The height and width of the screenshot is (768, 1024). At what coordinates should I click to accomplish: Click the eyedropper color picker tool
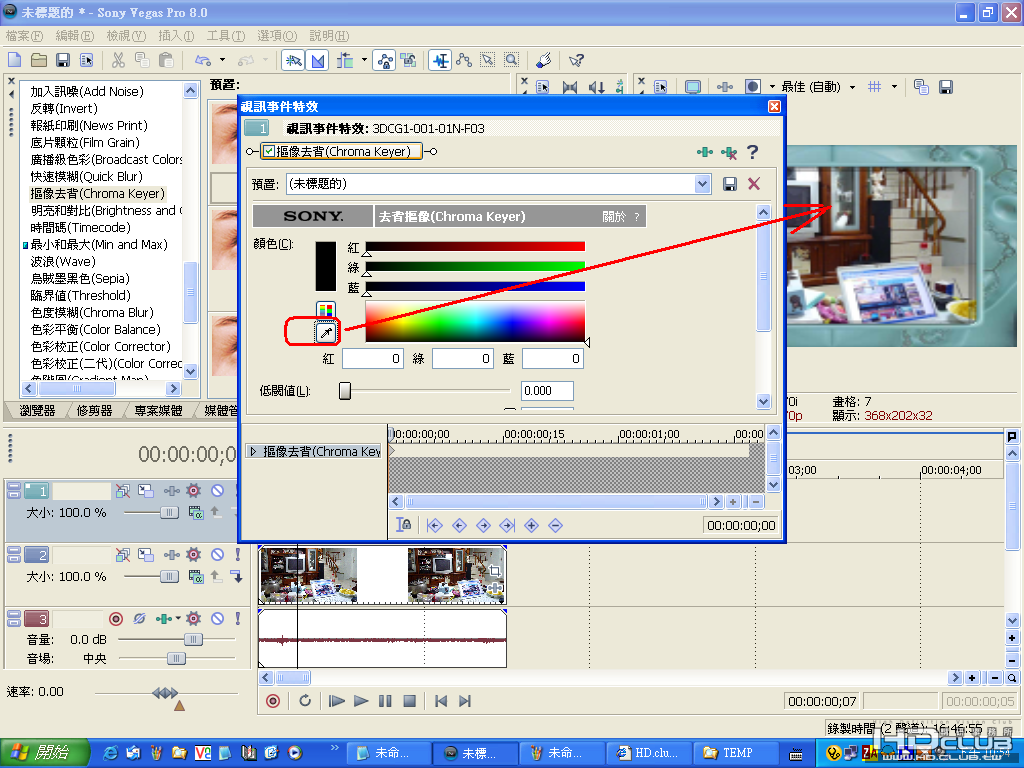click(328, 331)
